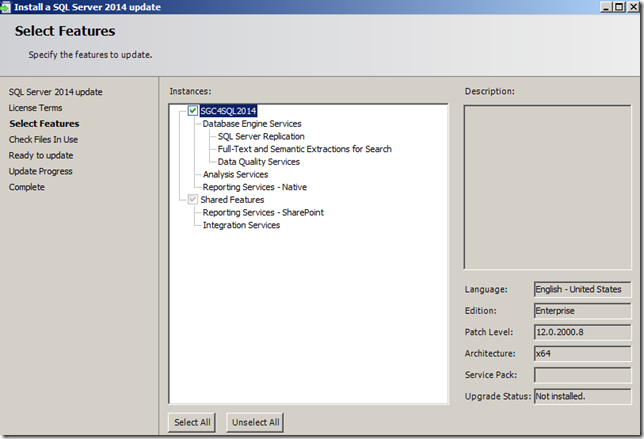The height and width of the screenshot is (439, 644).
Task: Select Full-Text and Semantic Extractions for Search
Action: point(304,149)
